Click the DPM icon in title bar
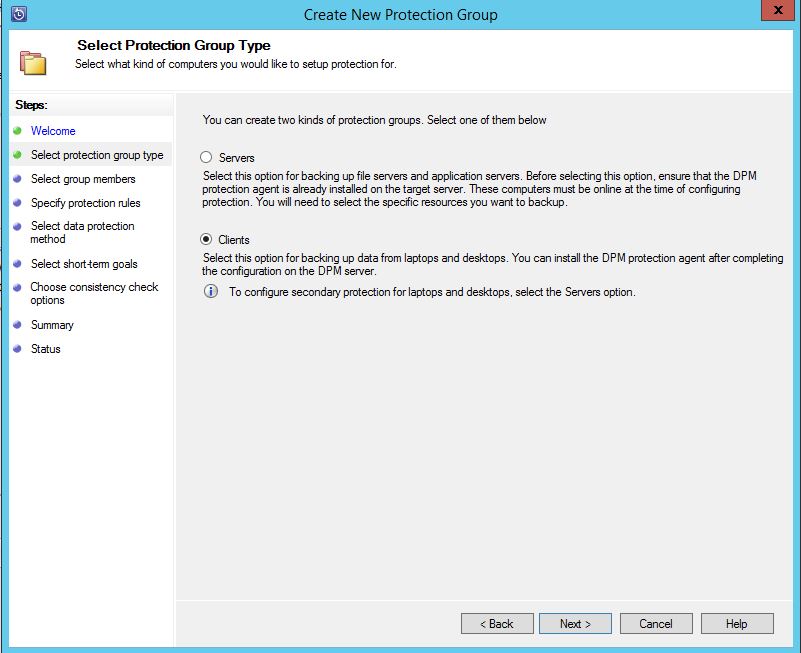 tap(17, 14)
